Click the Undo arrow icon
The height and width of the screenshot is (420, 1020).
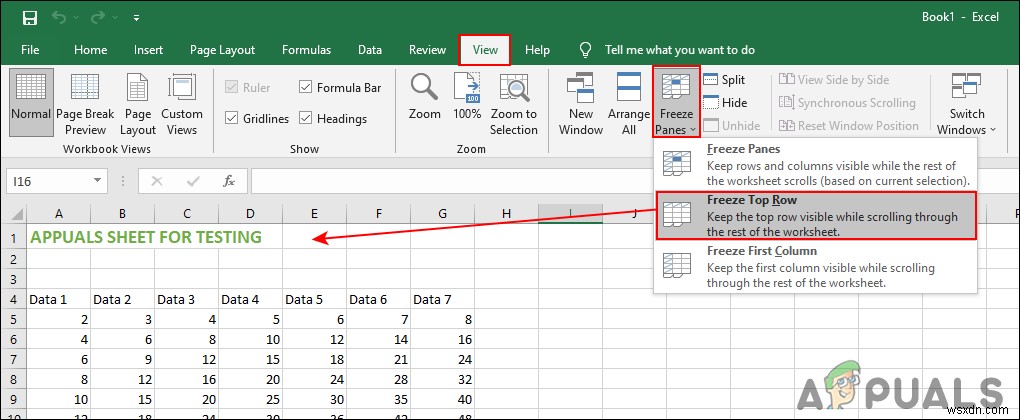click(59, 18)
